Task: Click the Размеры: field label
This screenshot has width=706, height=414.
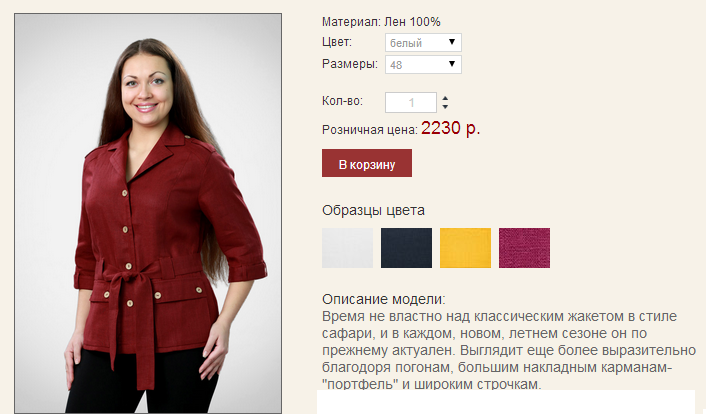Action: pyautogui.click(x=350, y=64)
